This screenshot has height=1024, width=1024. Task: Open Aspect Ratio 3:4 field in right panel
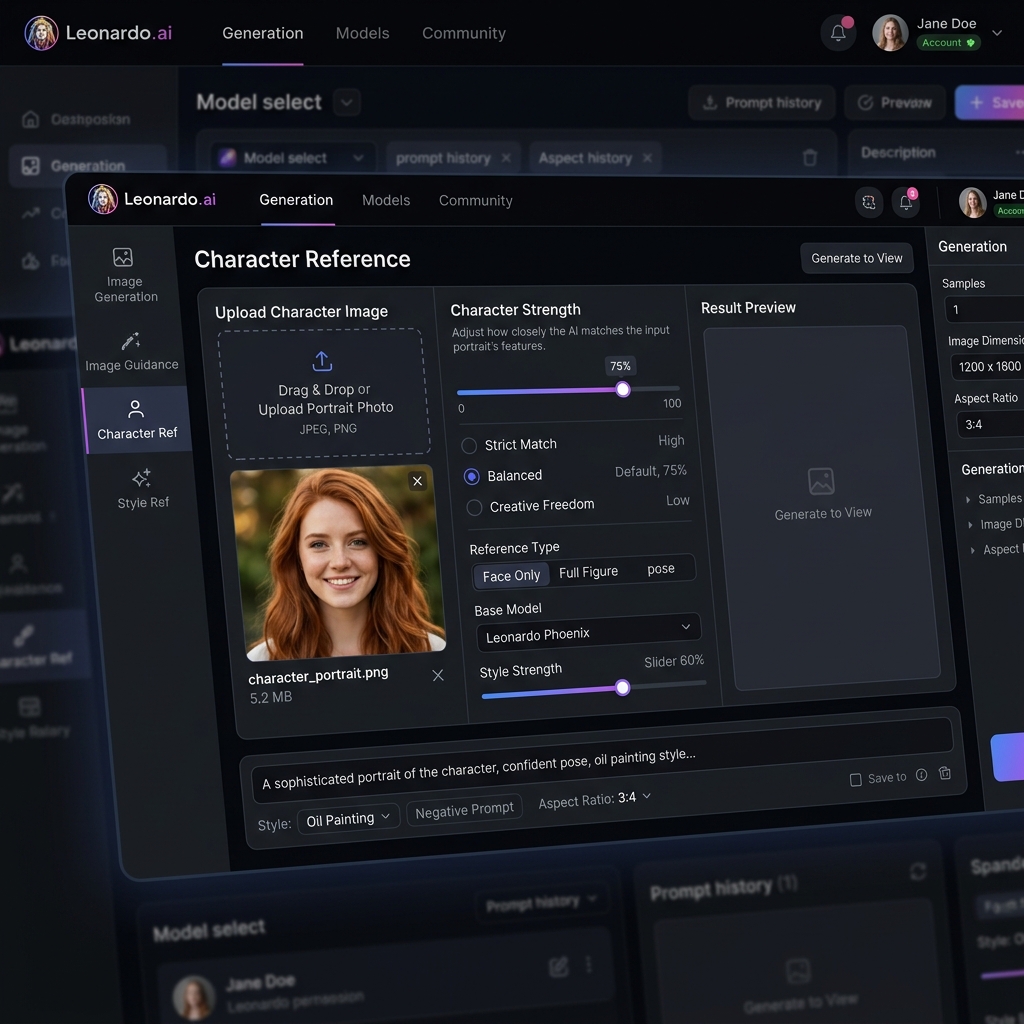click(990, 424)
